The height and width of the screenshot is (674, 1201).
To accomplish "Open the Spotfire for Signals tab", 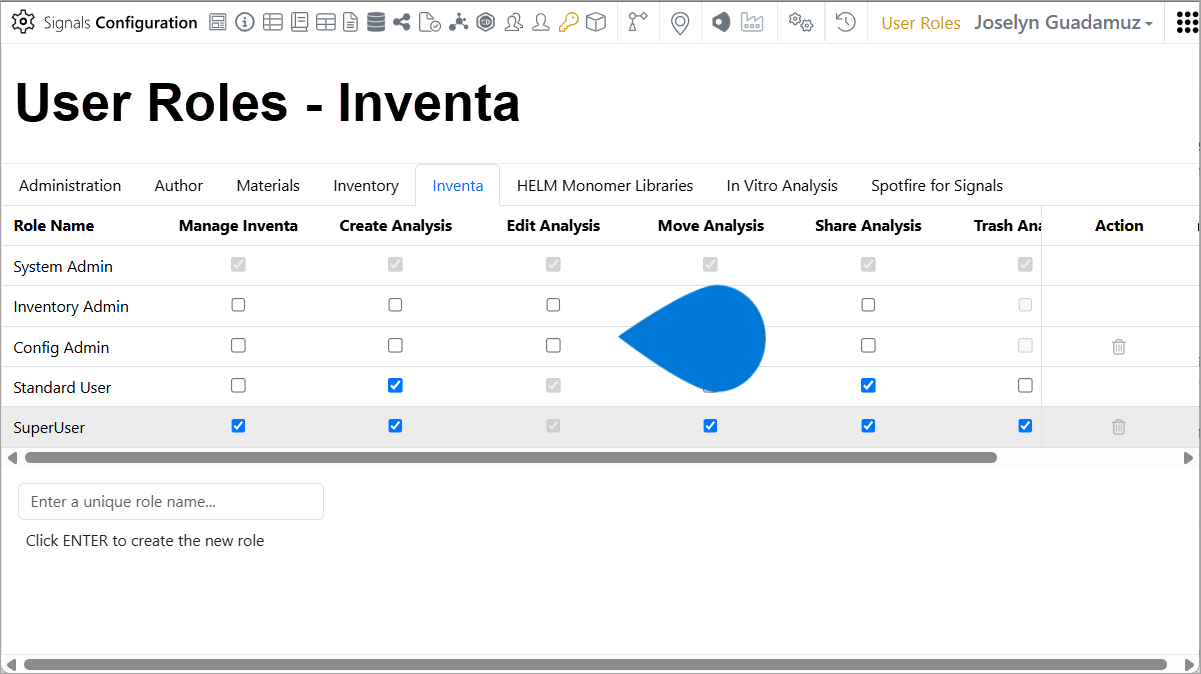I will tap(937, 185).
